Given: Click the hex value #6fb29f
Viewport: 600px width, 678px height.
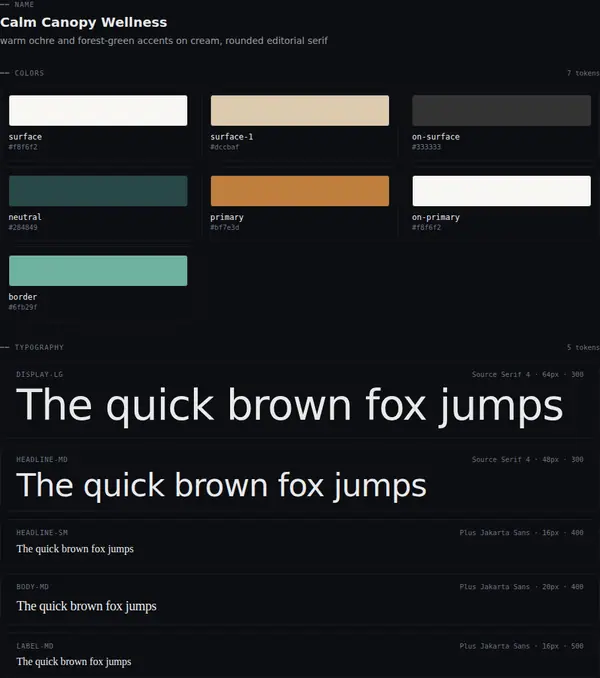Looking at the screenshot, I should (x=23, y=307).
